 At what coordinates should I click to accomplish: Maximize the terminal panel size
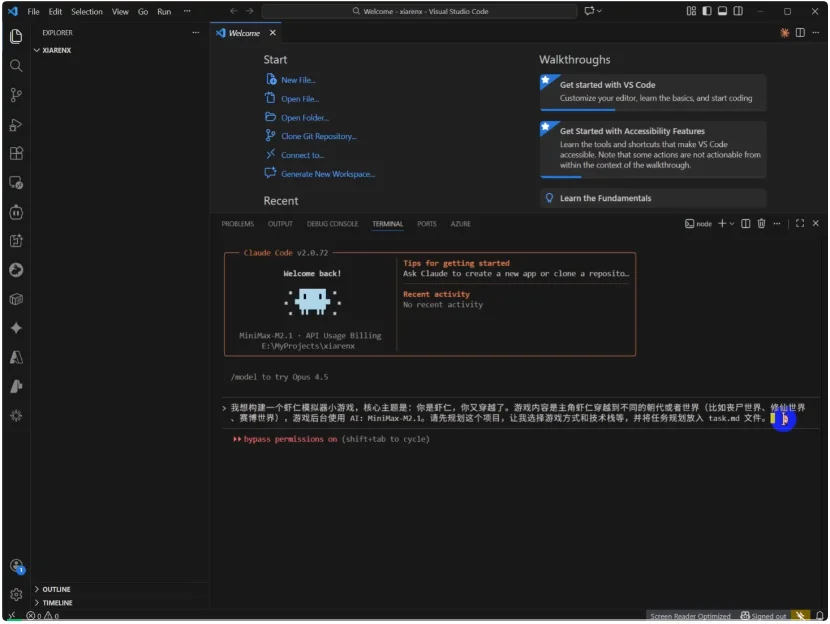pyautogui.click(x=800, y=224)
